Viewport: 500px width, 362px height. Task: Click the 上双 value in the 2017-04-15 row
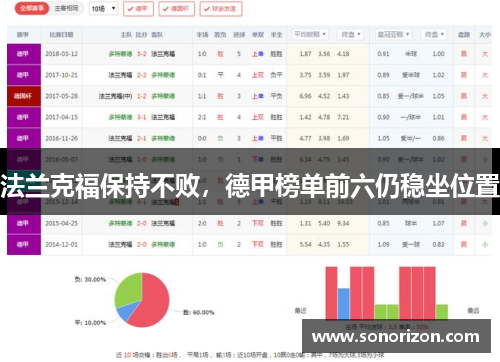258,117
